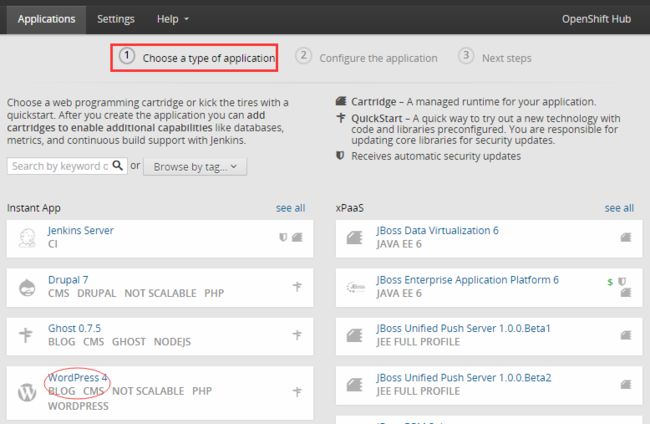
Task: Select step 1 Choose a type of application
Action: click(x=194, y=58)
